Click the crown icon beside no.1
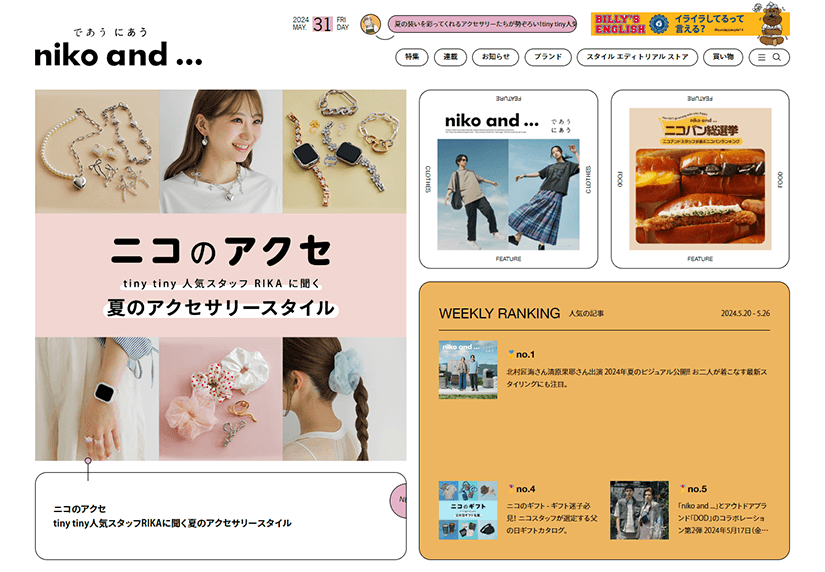 tap(512, 353)
